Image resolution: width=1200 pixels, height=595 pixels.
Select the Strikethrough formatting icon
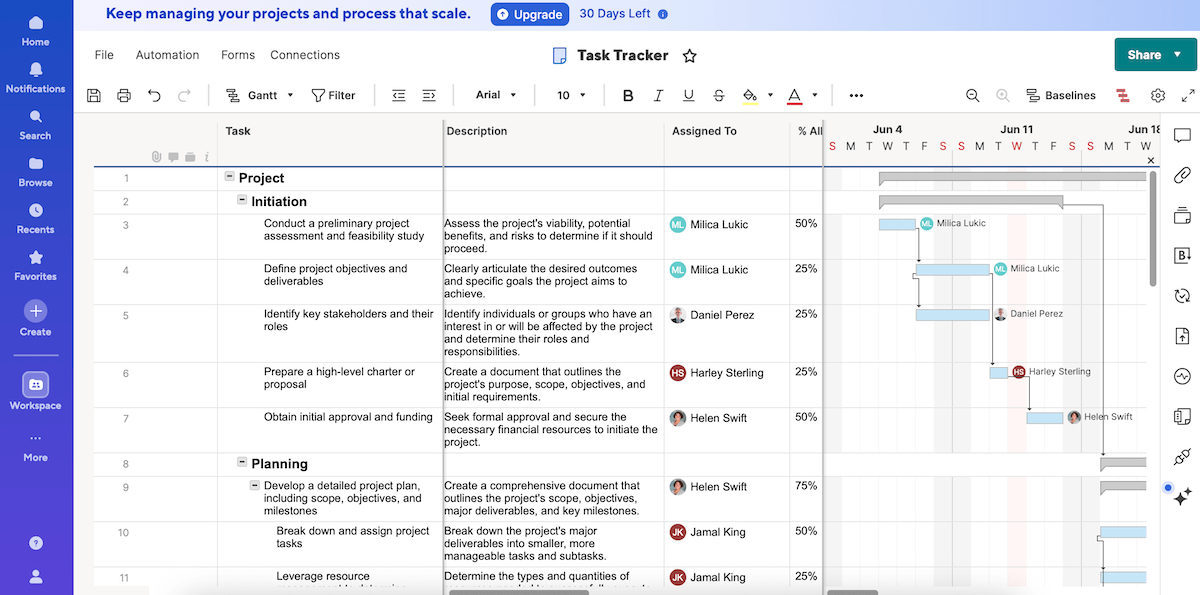(x=719, y=95)
